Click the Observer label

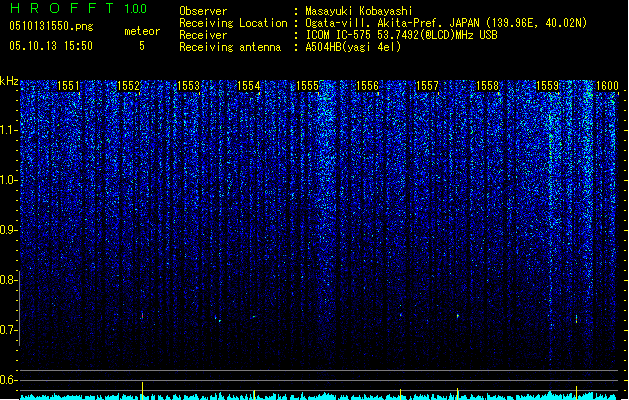[203, 11]
